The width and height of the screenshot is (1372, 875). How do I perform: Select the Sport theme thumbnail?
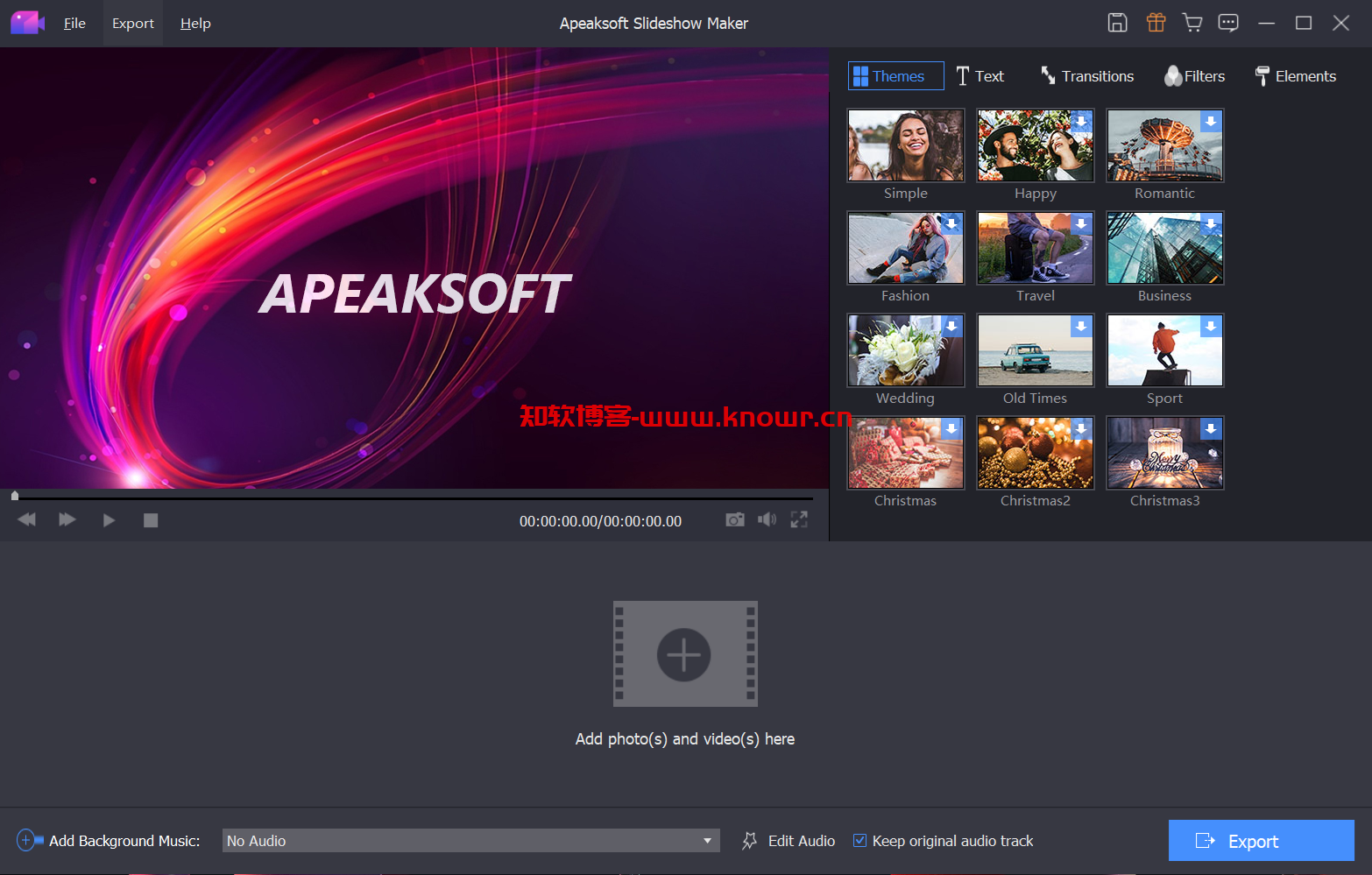[1165, 350]
